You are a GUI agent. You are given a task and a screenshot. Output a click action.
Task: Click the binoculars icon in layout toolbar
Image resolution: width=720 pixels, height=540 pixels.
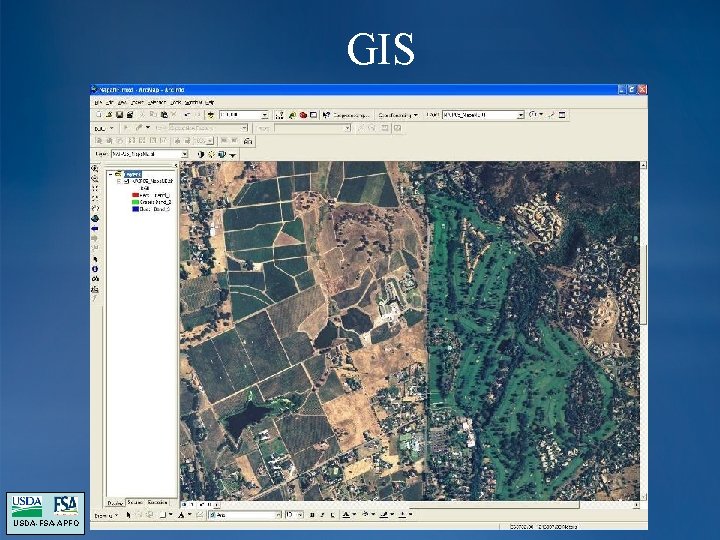248,141
